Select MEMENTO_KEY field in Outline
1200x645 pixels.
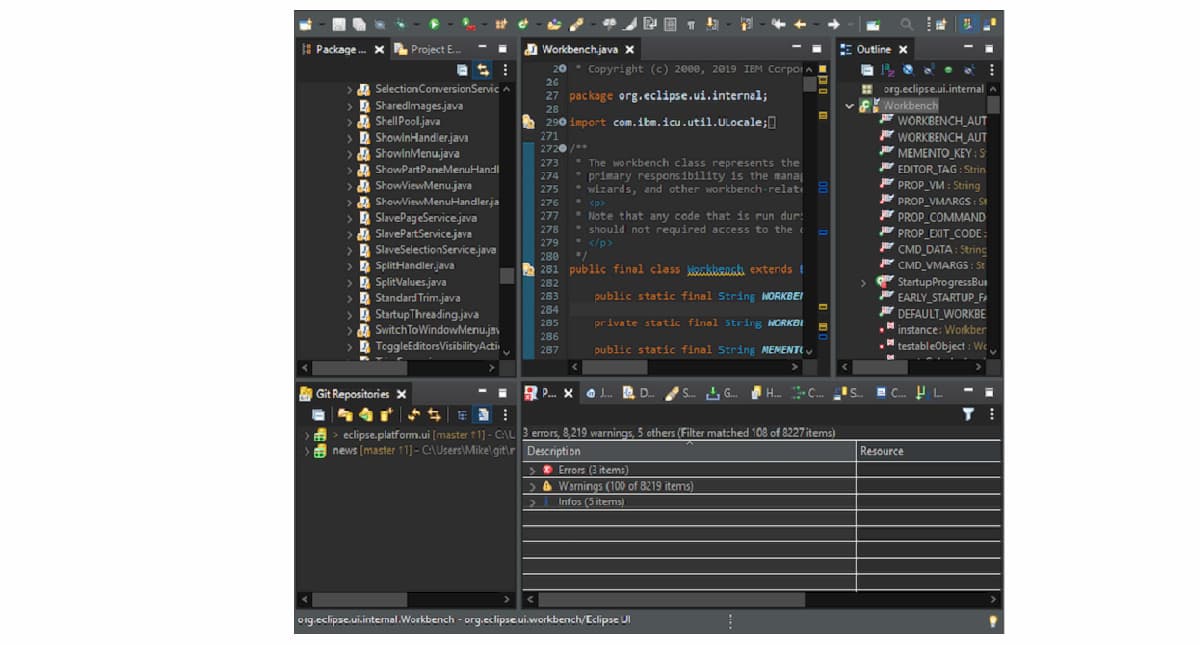(932, 153)
